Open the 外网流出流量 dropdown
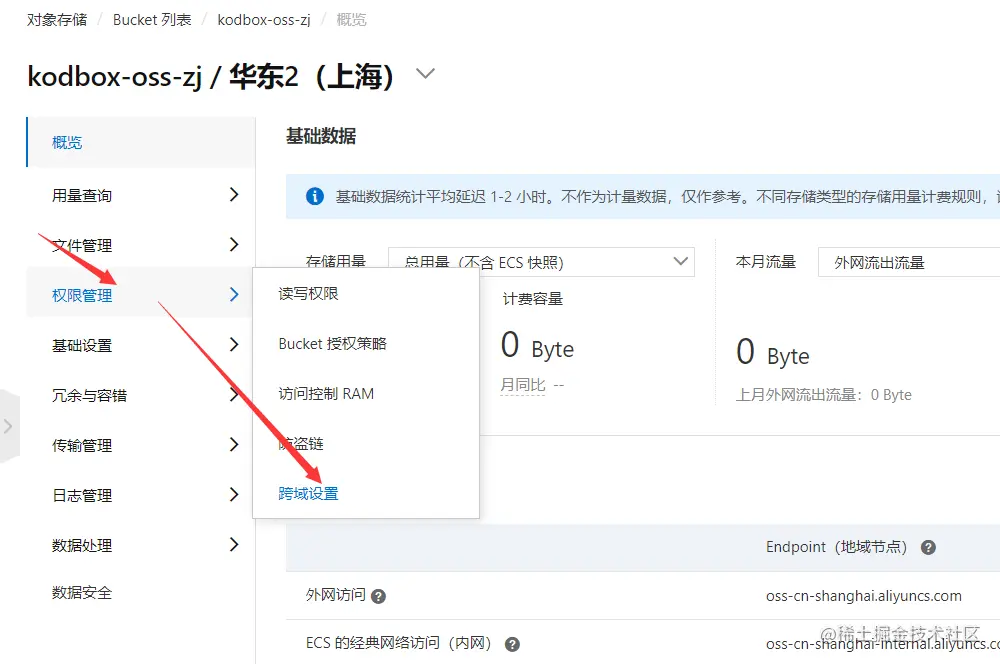Screen dimensions: 1000x664 (x=909, y=262)
